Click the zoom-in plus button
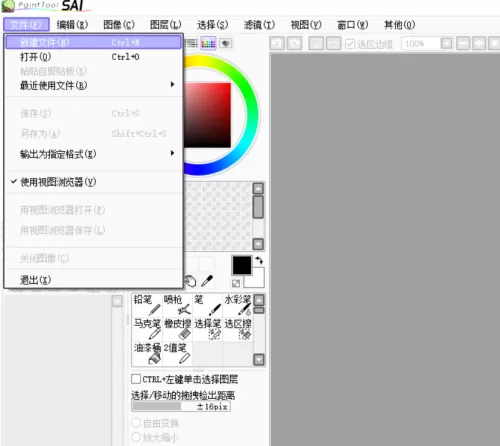The width and height of the screenshot is (500, 446). (479, 44)
